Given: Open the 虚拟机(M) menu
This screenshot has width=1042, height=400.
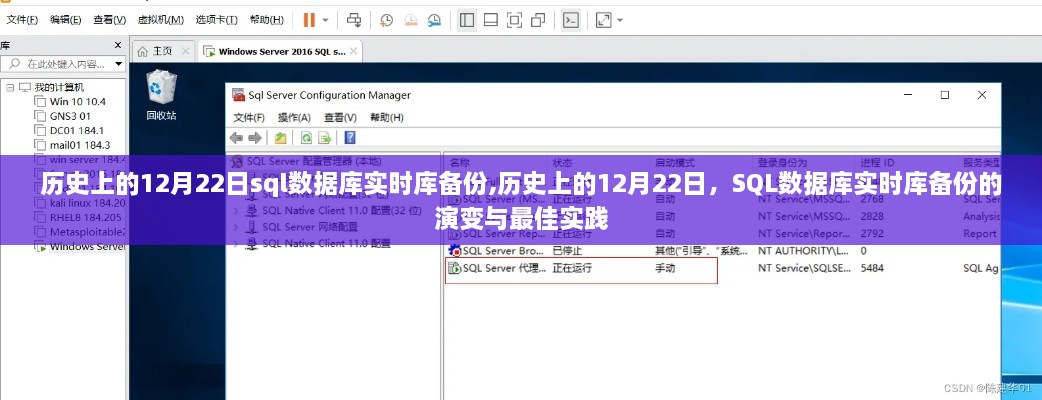Looking at the screenshot, I should tap(160, 20).
